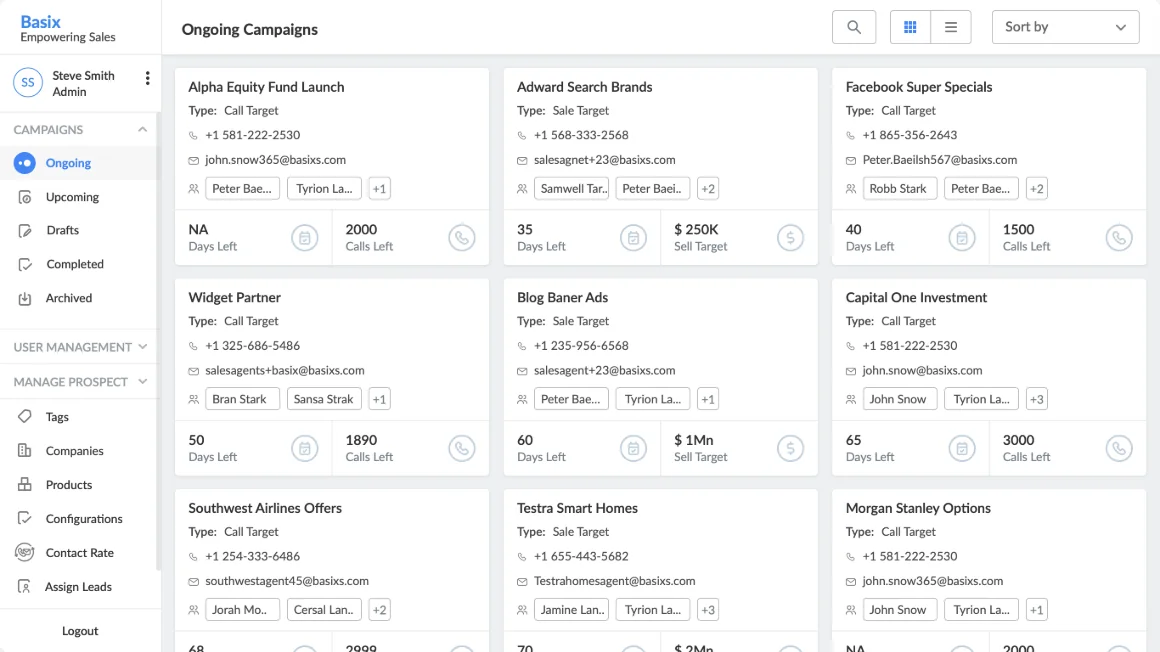Click the Contact Rate icon
Screen dimensions: 1160x652
[24, 553]
